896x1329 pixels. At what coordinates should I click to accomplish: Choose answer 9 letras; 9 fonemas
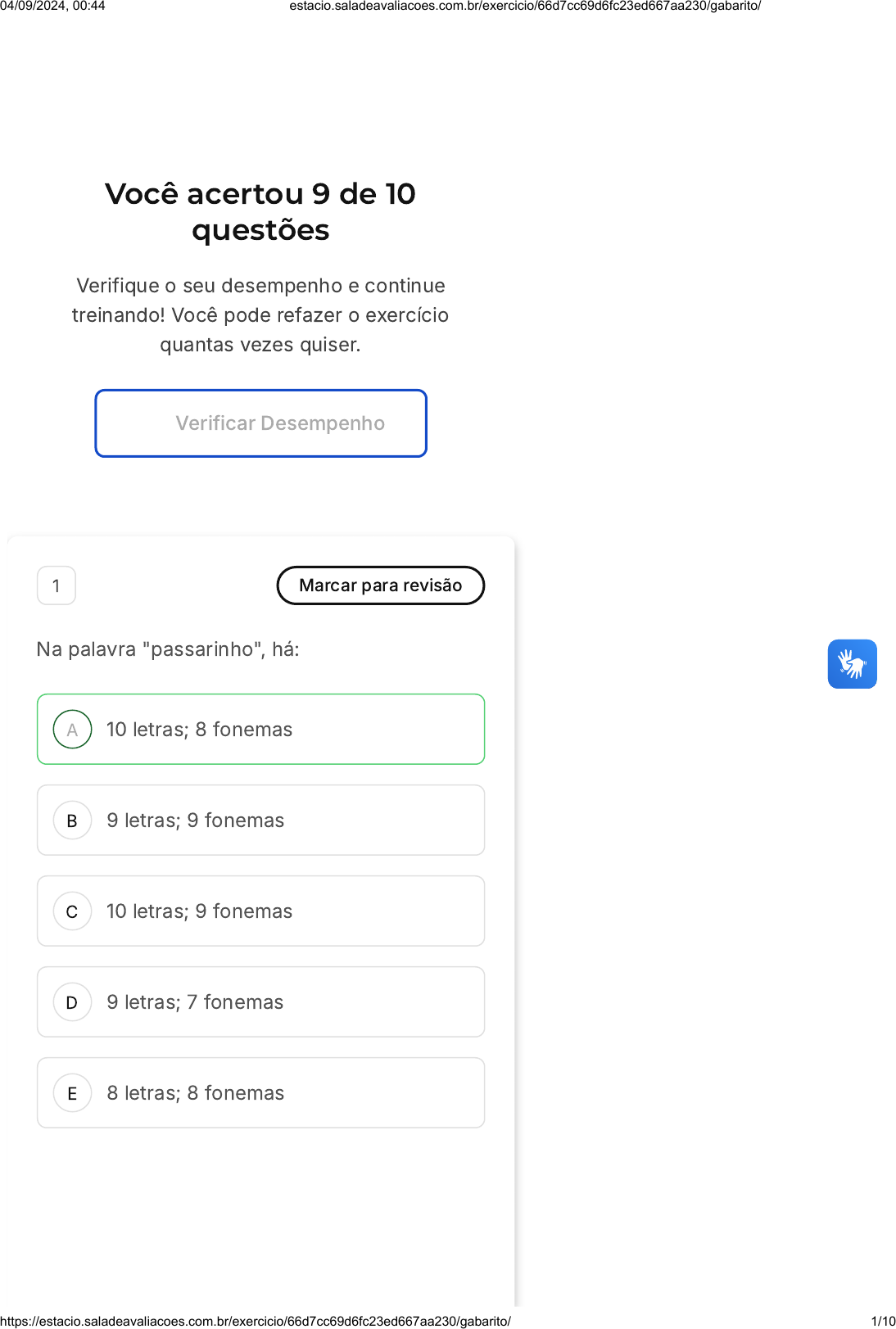(261, 820)
